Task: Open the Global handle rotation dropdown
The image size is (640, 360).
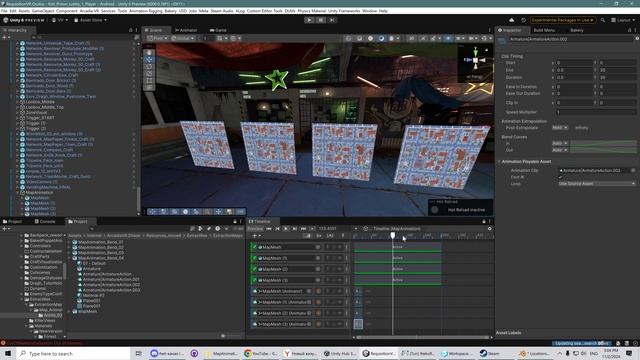Action: click(x=183, y=38)
